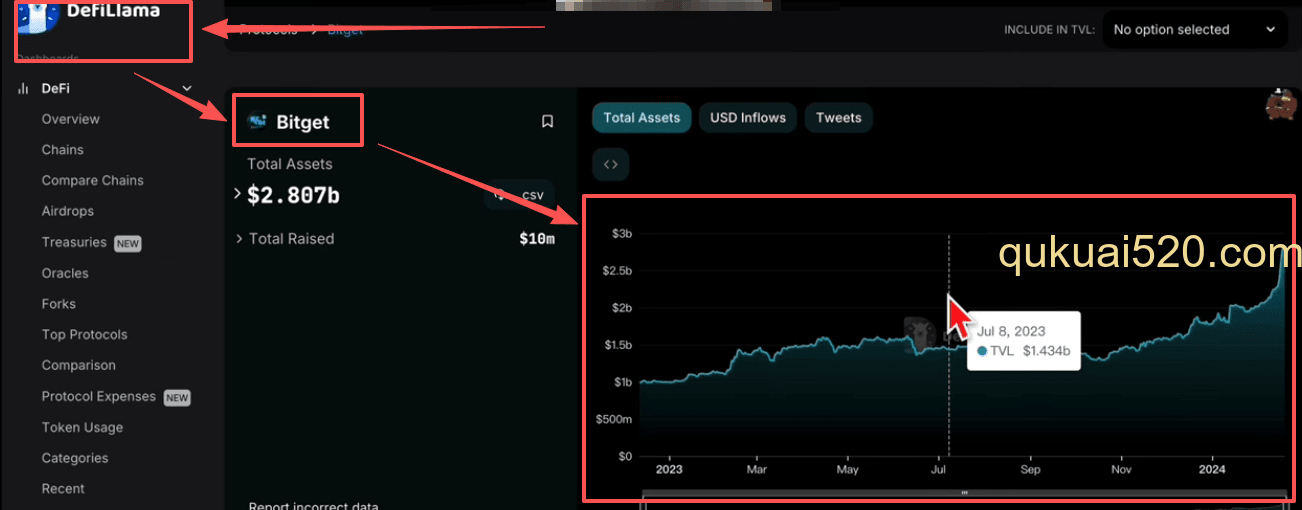Click the embed code icon button
Screen dimensions: 1302x510
pyautogui.click(x=611, y=165)
